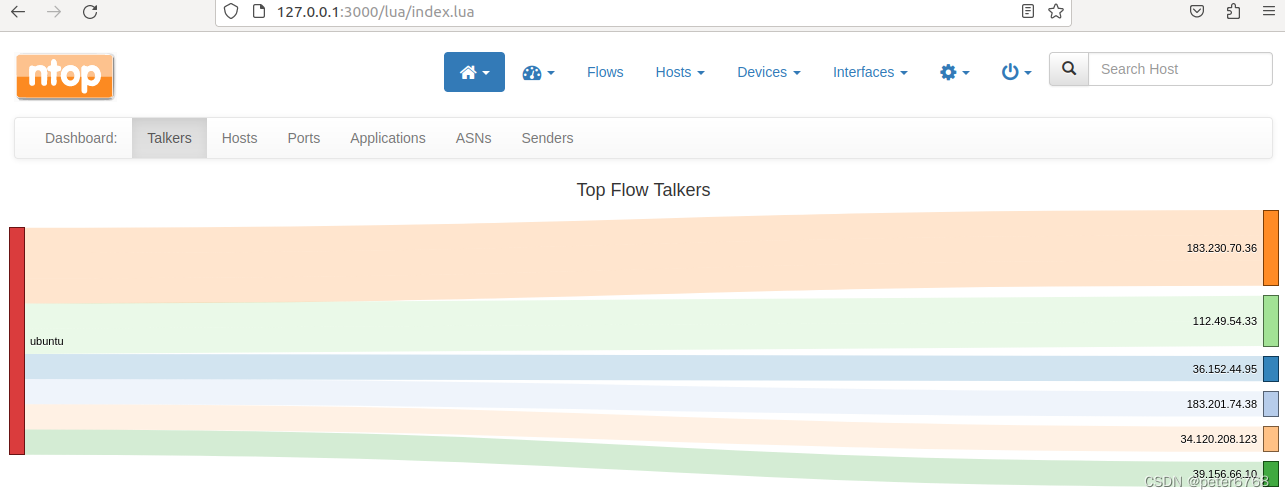Bookmark this page with the star
The width and height of the screenshot is (1285, 499).
(x=1056, y=11)
